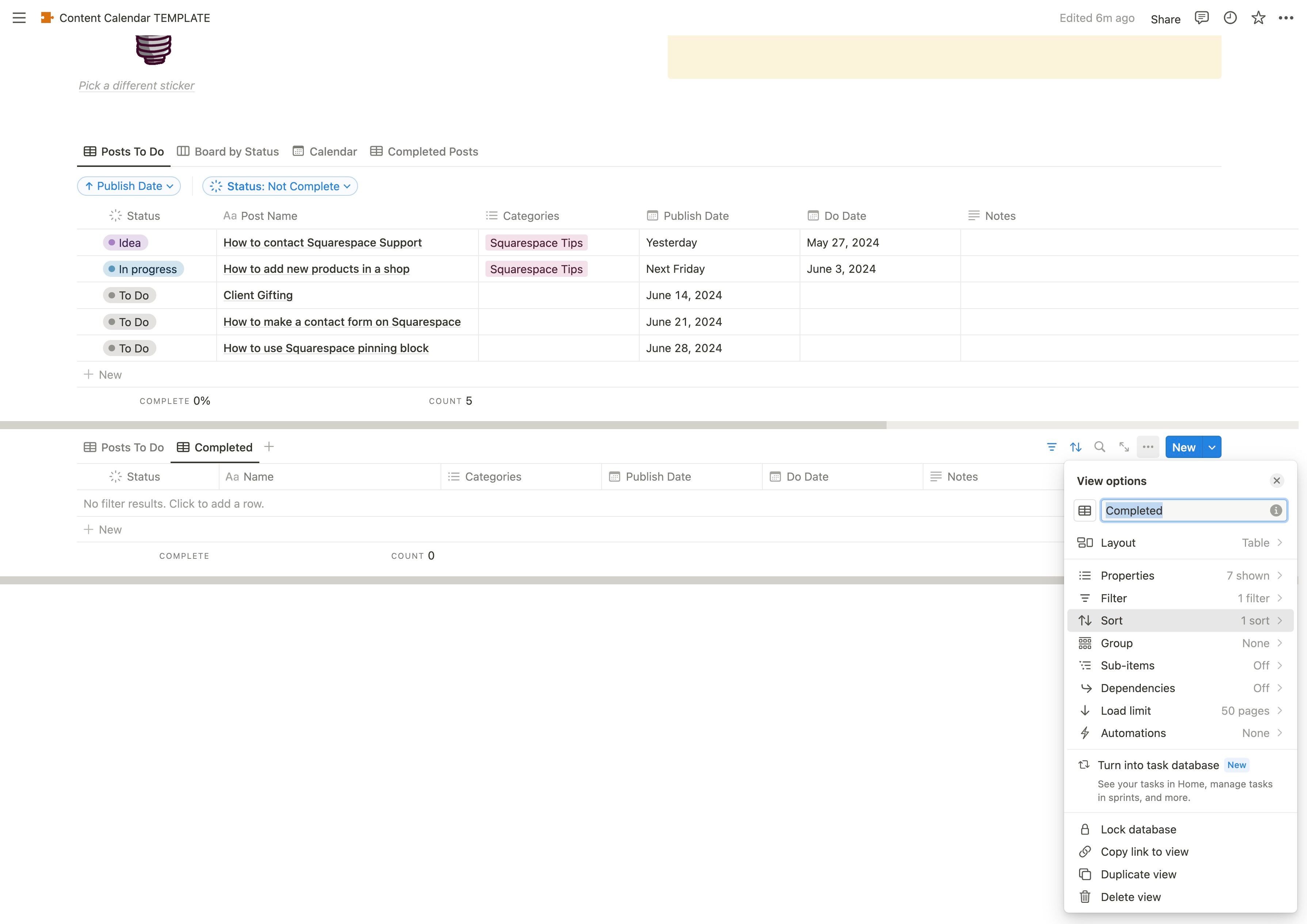This screenshot has width=1307, height=924.
Task: Close the View options panel
Action: [x=1276, y=481]
